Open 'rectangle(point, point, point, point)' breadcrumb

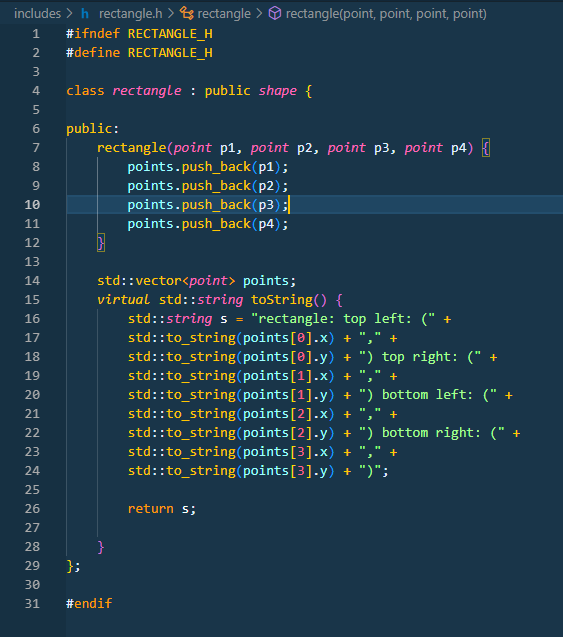pos(386,14)
